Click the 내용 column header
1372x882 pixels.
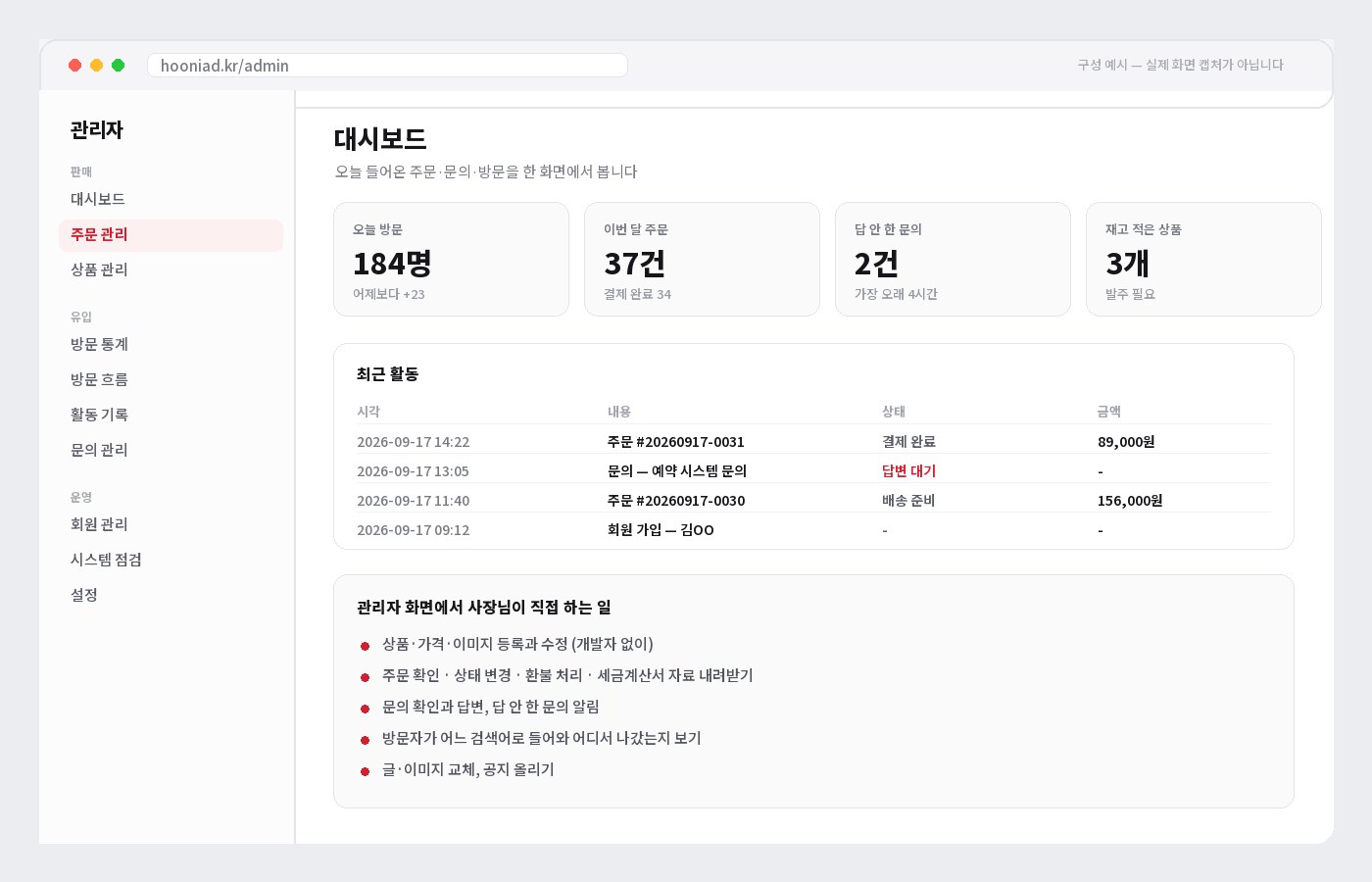pyautogui.click(x=619, y=412)
